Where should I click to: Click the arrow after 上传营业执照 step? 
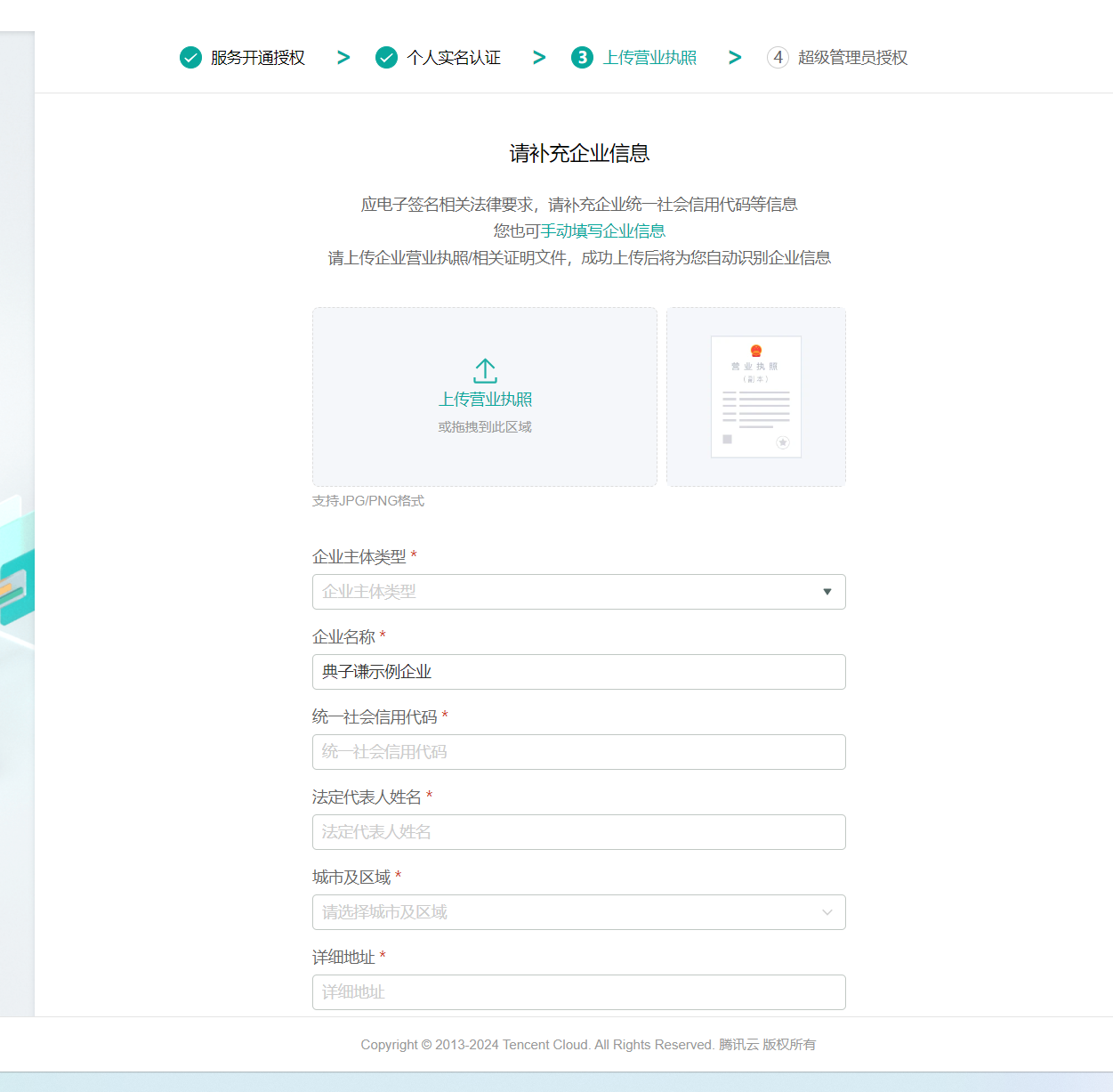pyautogui.click(x=735, y=58)
